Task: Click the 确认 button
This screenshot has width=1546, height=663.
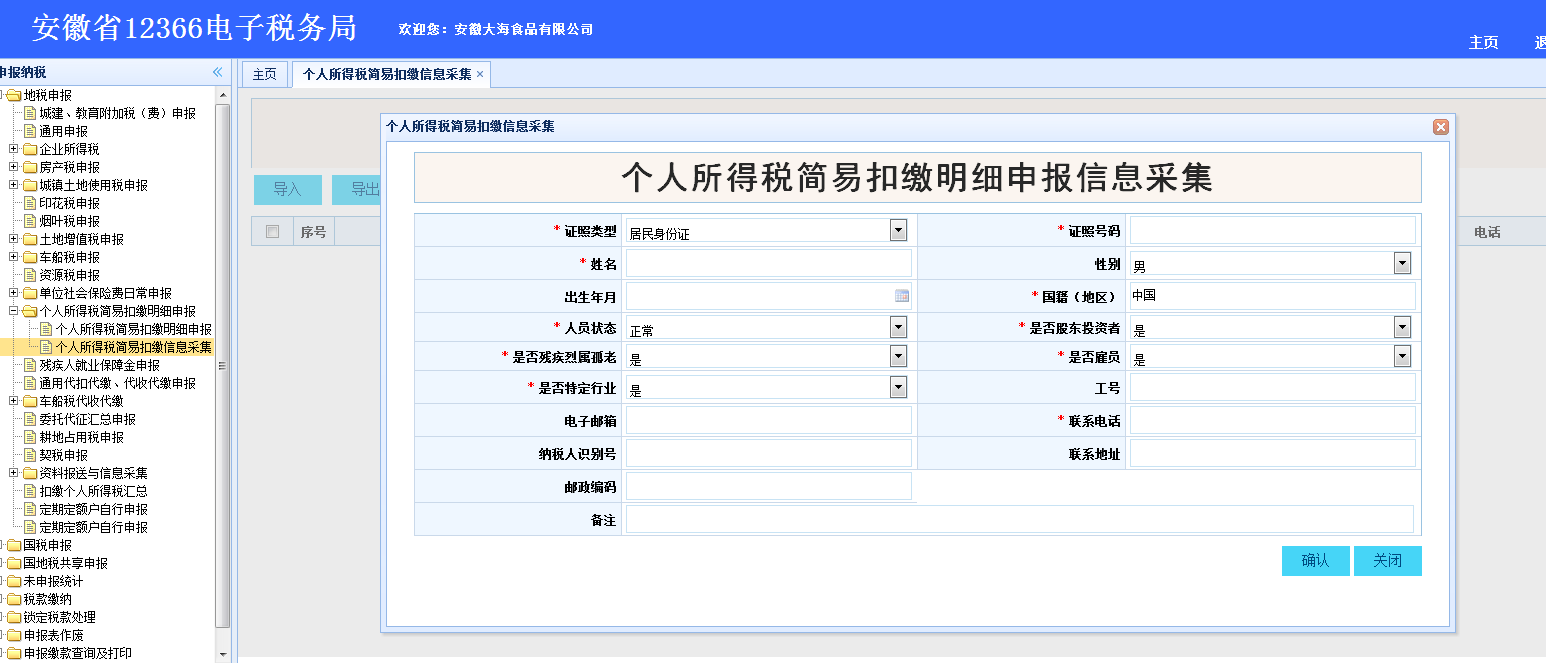Action: tap(1315, 561)
